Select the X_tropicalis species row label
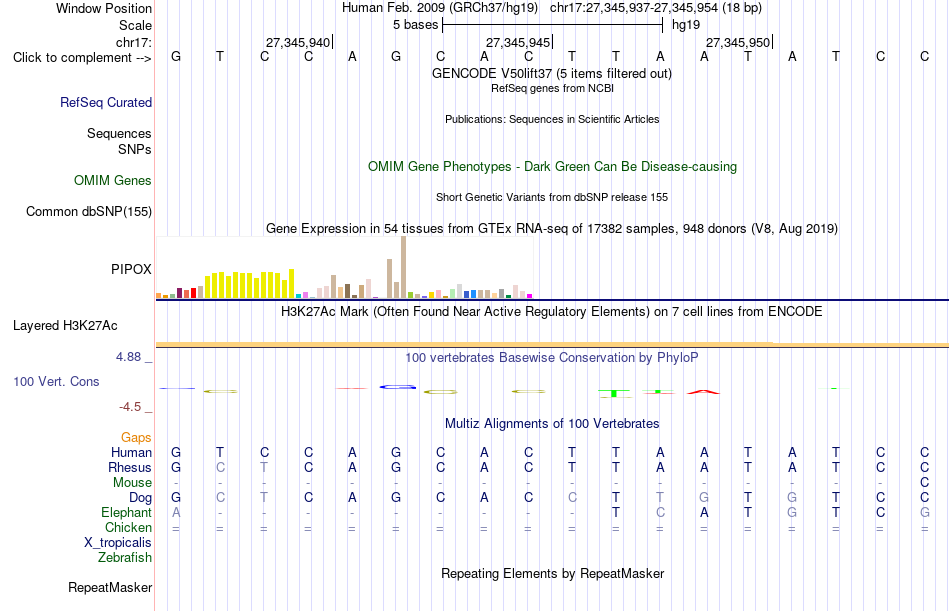Viewport: 950px width, 611px height. click(118, 543)
